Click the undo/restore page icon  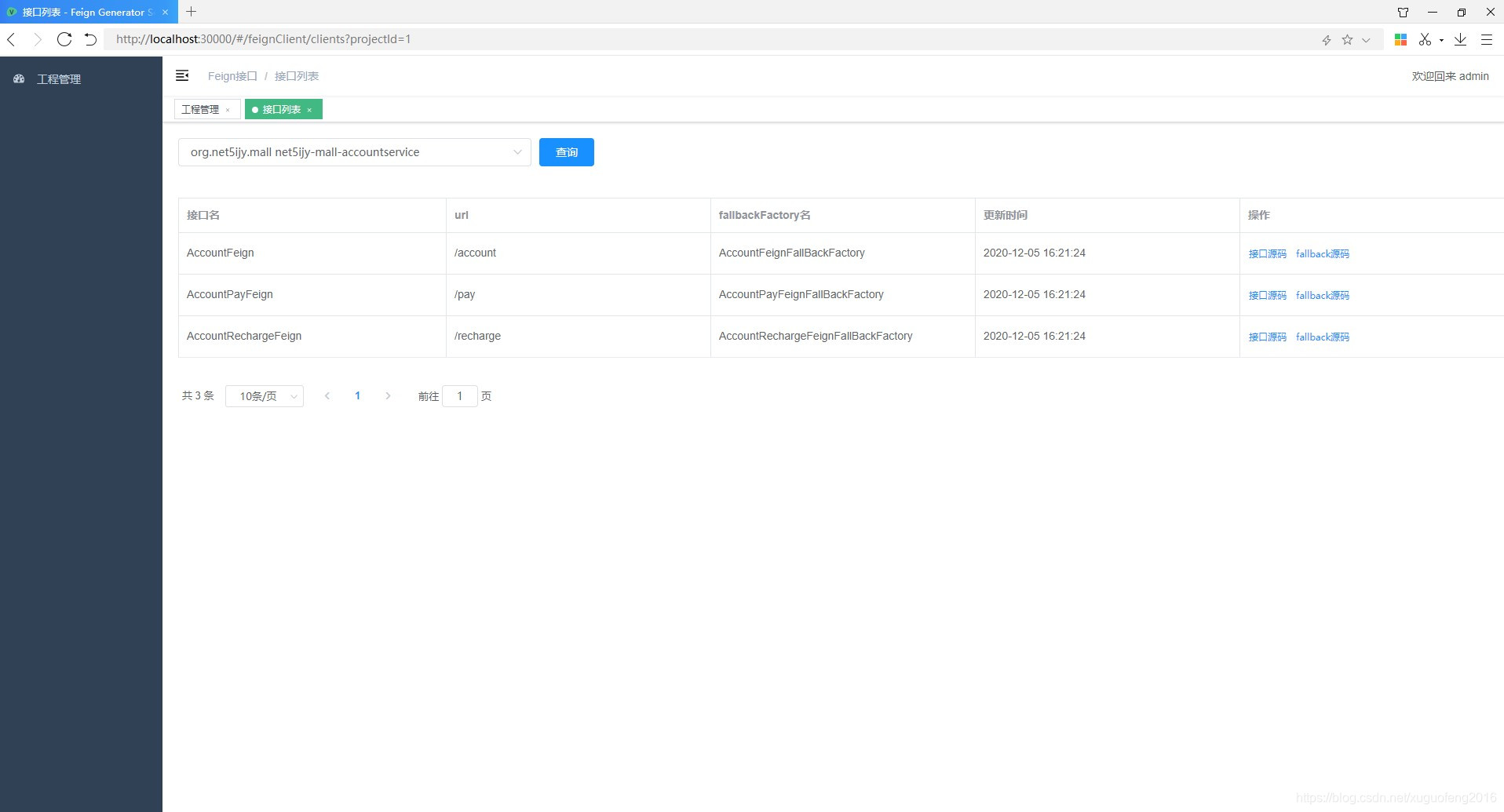pos(90,39)
